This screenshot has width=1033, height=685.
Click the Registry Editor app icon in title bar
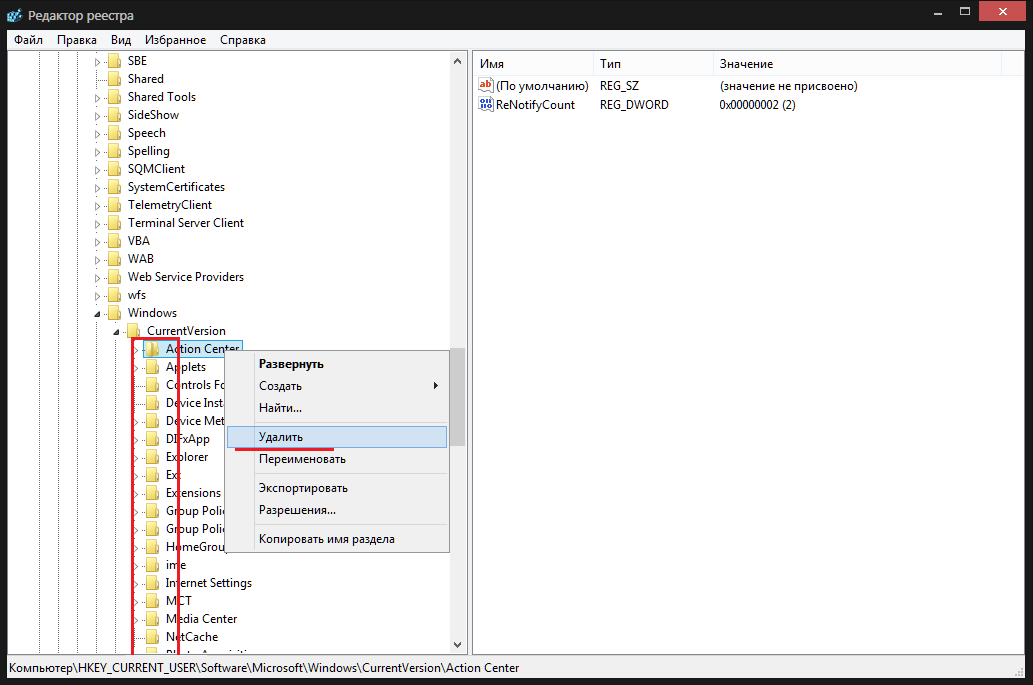point(15,15)
